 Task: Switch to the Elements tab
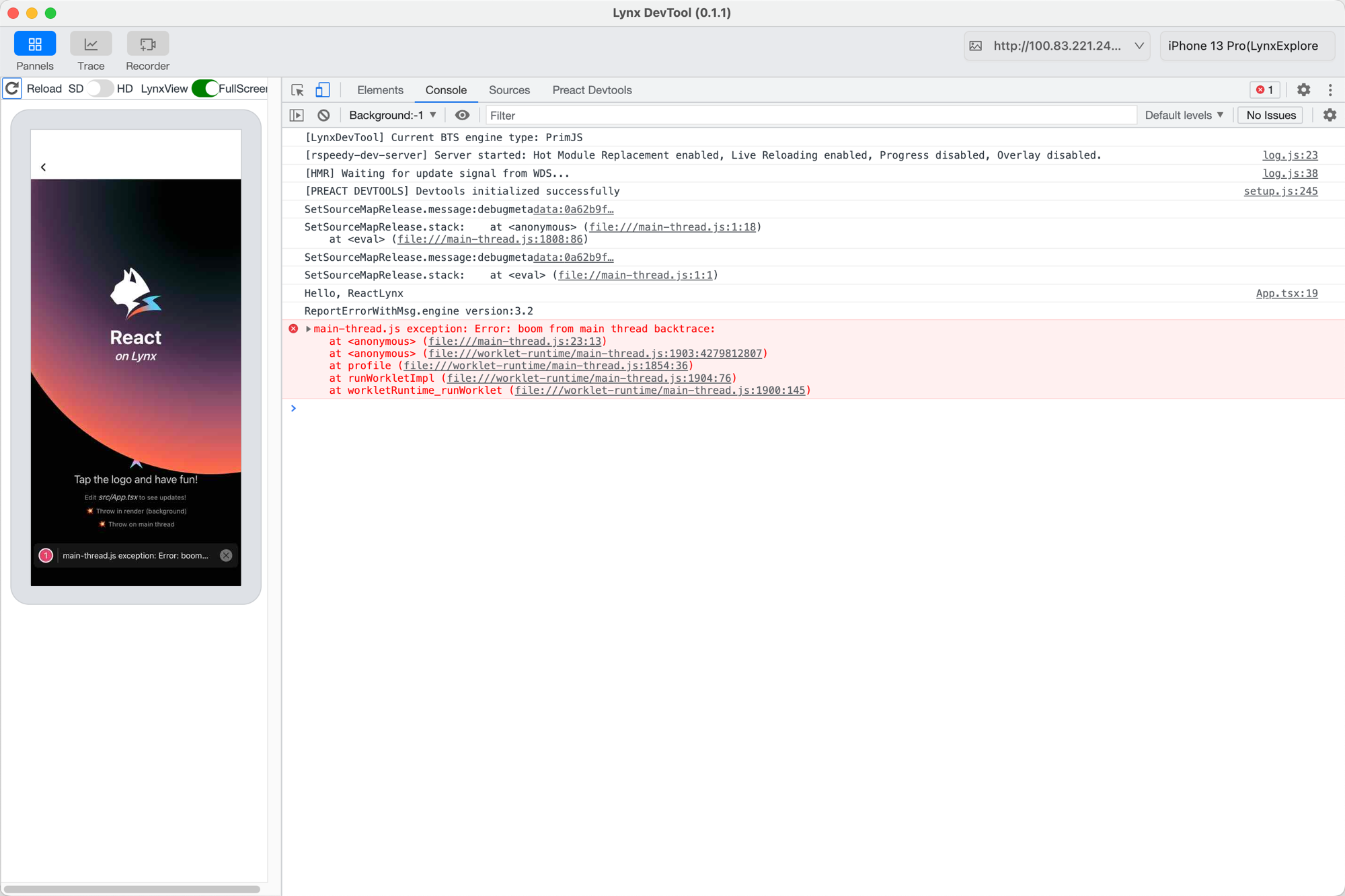[380, 90]
